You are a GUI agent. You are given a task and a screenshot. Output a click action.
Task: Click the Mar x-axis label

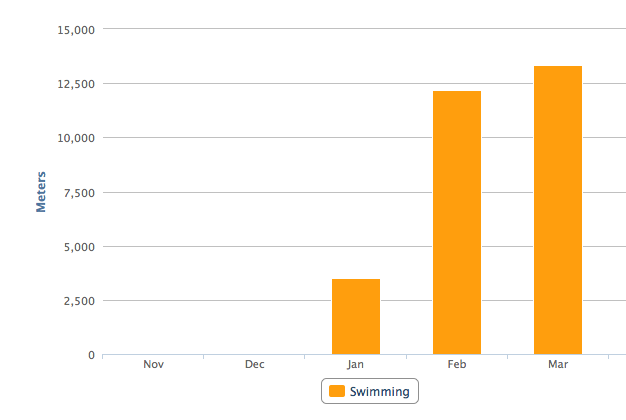pyautogui.click(x=558, y=365)
